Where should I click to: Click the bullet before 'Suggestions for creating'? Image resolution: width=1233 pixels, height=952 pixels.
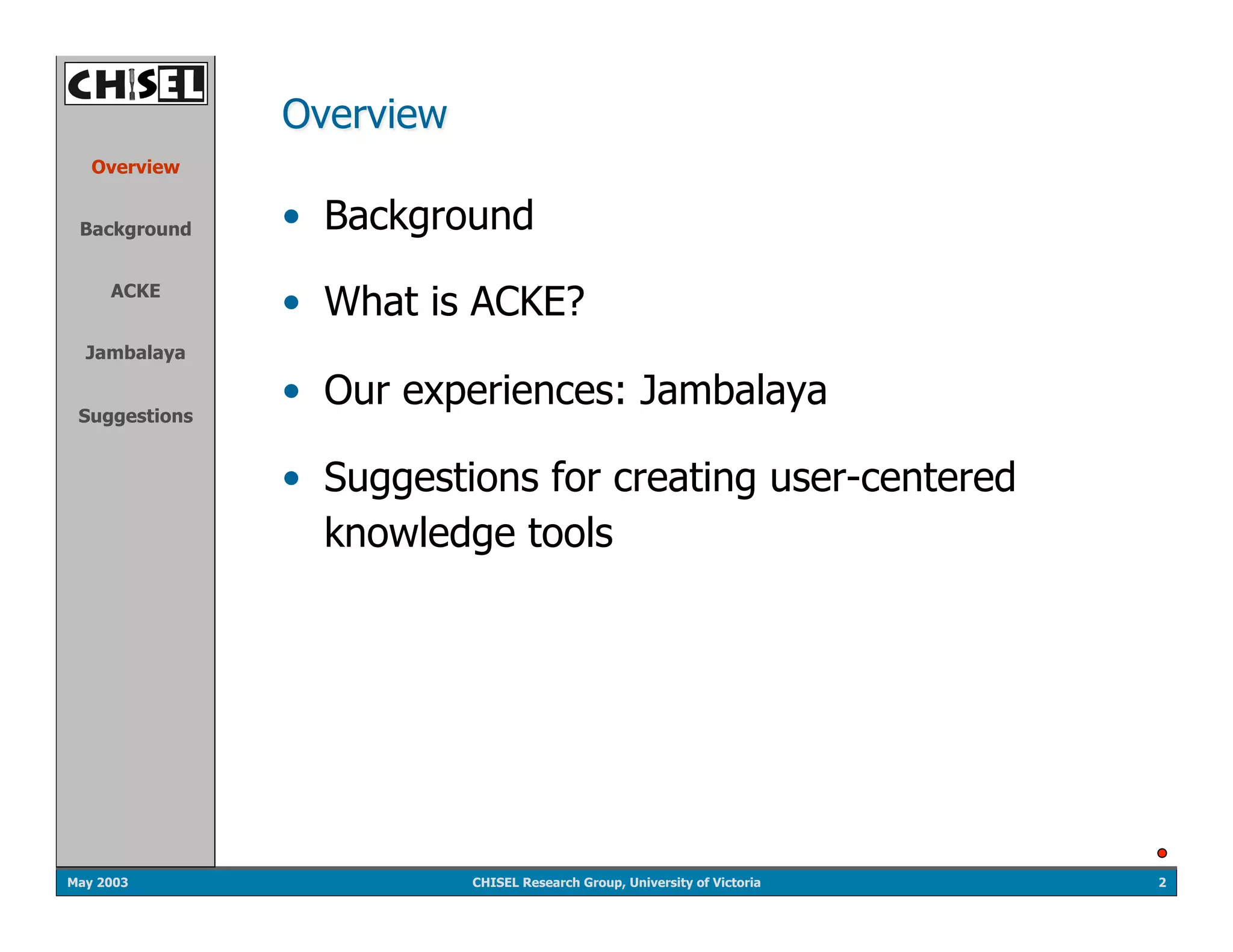(x=291, y=478)
